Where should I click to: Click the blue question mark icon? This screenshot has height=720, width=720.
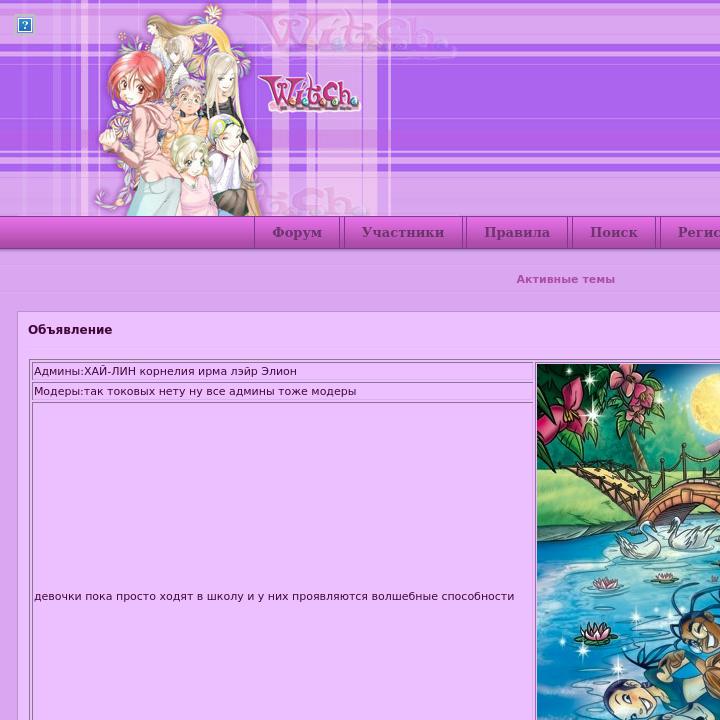[x=25, y=25]
